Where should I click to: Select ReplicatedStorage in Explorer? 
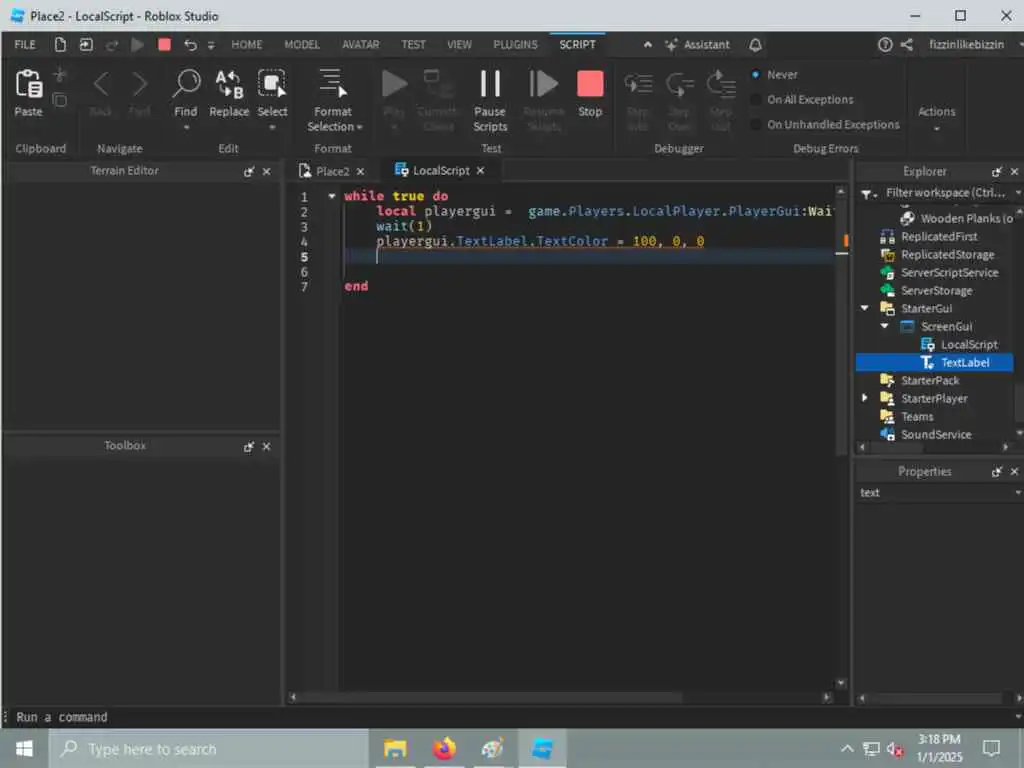point(947,254)
